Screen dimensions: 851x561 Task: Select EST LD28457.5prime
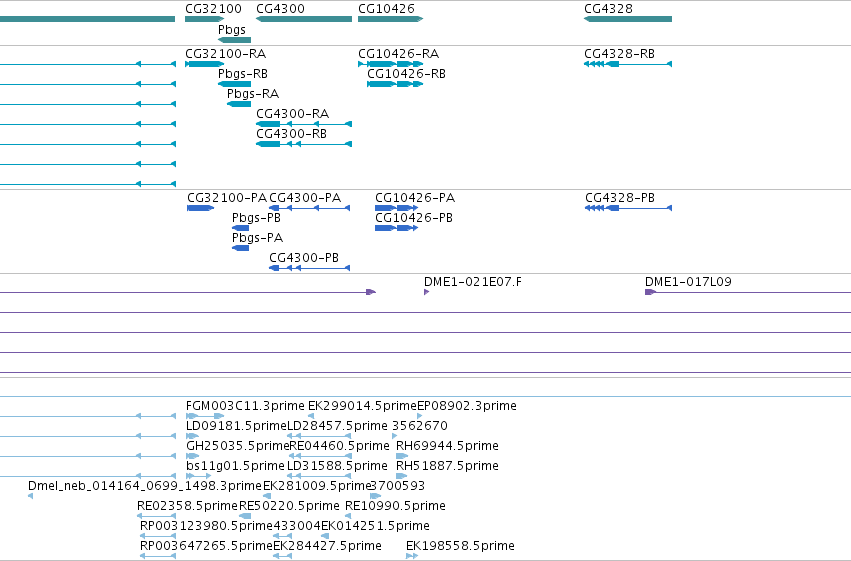319,436
